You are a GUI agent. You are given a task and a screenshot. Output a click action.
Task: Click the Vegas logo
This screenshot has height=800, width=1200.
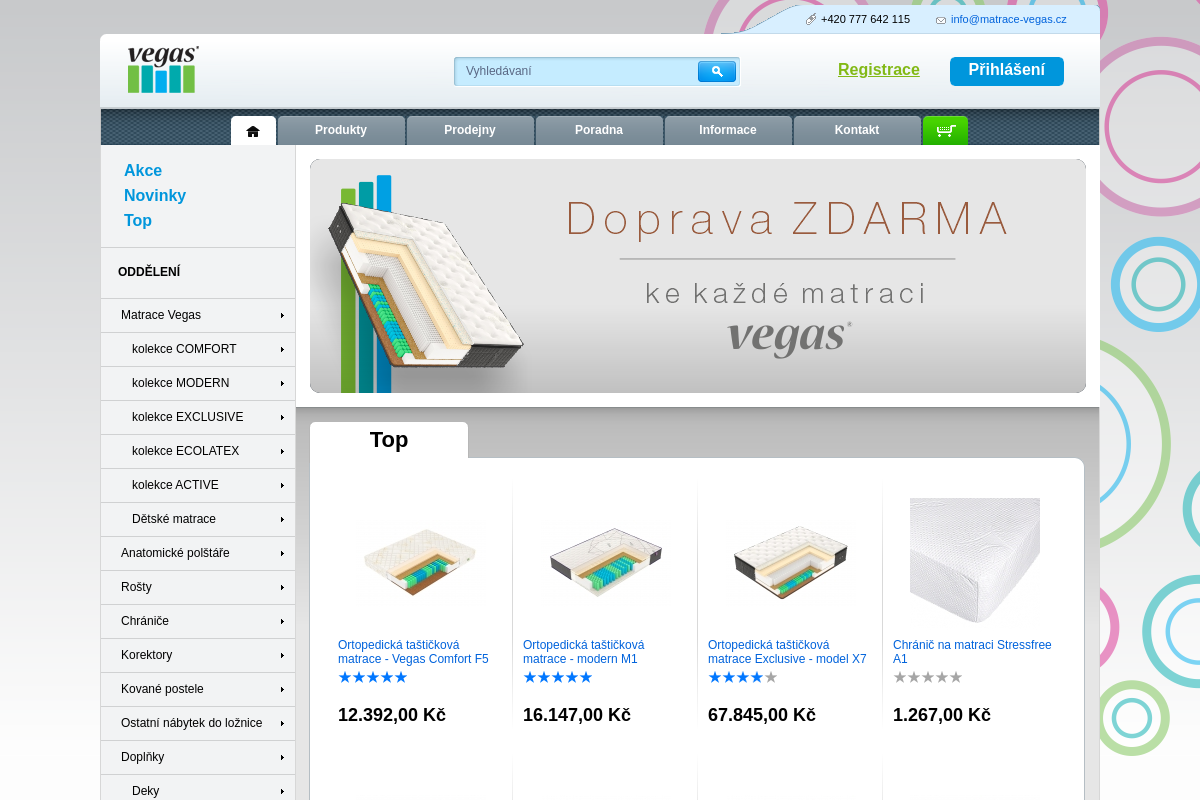pos(162,70)
